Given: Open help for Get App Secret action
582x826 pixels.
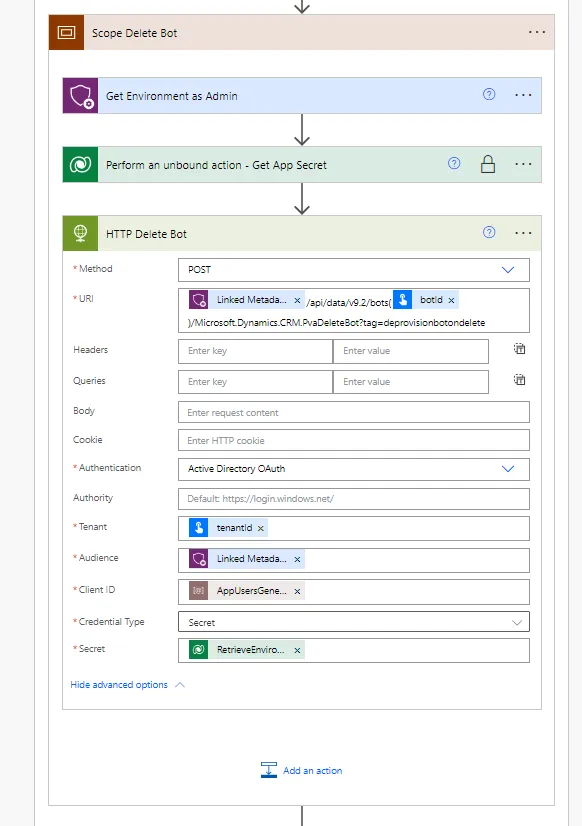Looking at the screenshot, I should (454, 163).
